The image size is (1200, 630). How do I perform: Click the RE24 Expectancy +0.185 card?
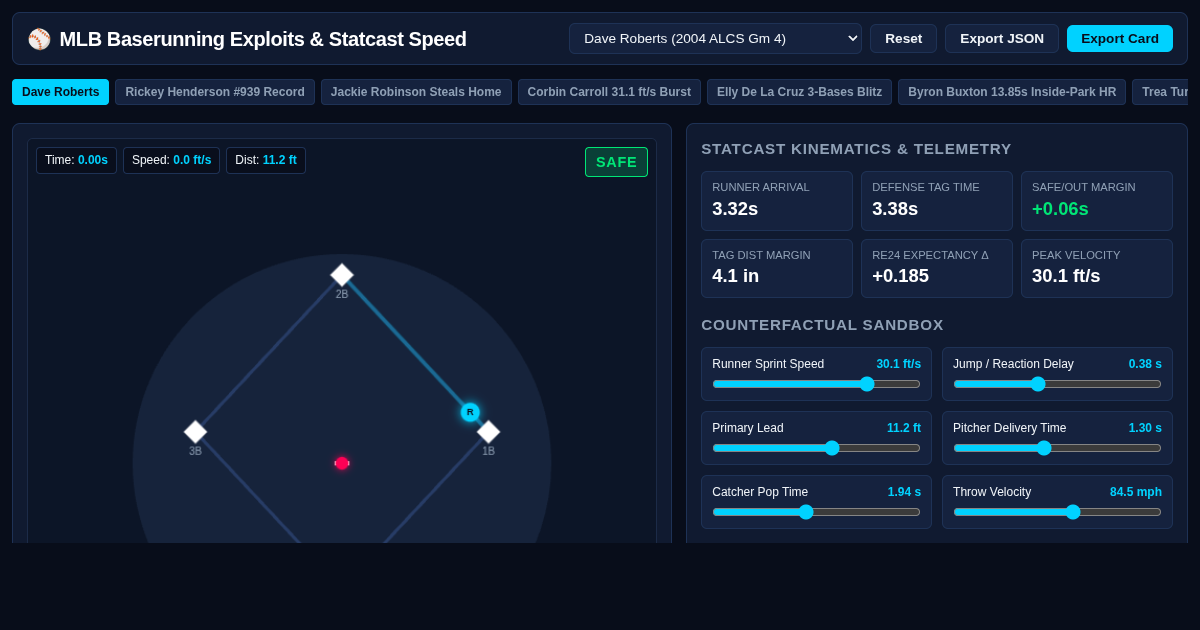point(937,268)
